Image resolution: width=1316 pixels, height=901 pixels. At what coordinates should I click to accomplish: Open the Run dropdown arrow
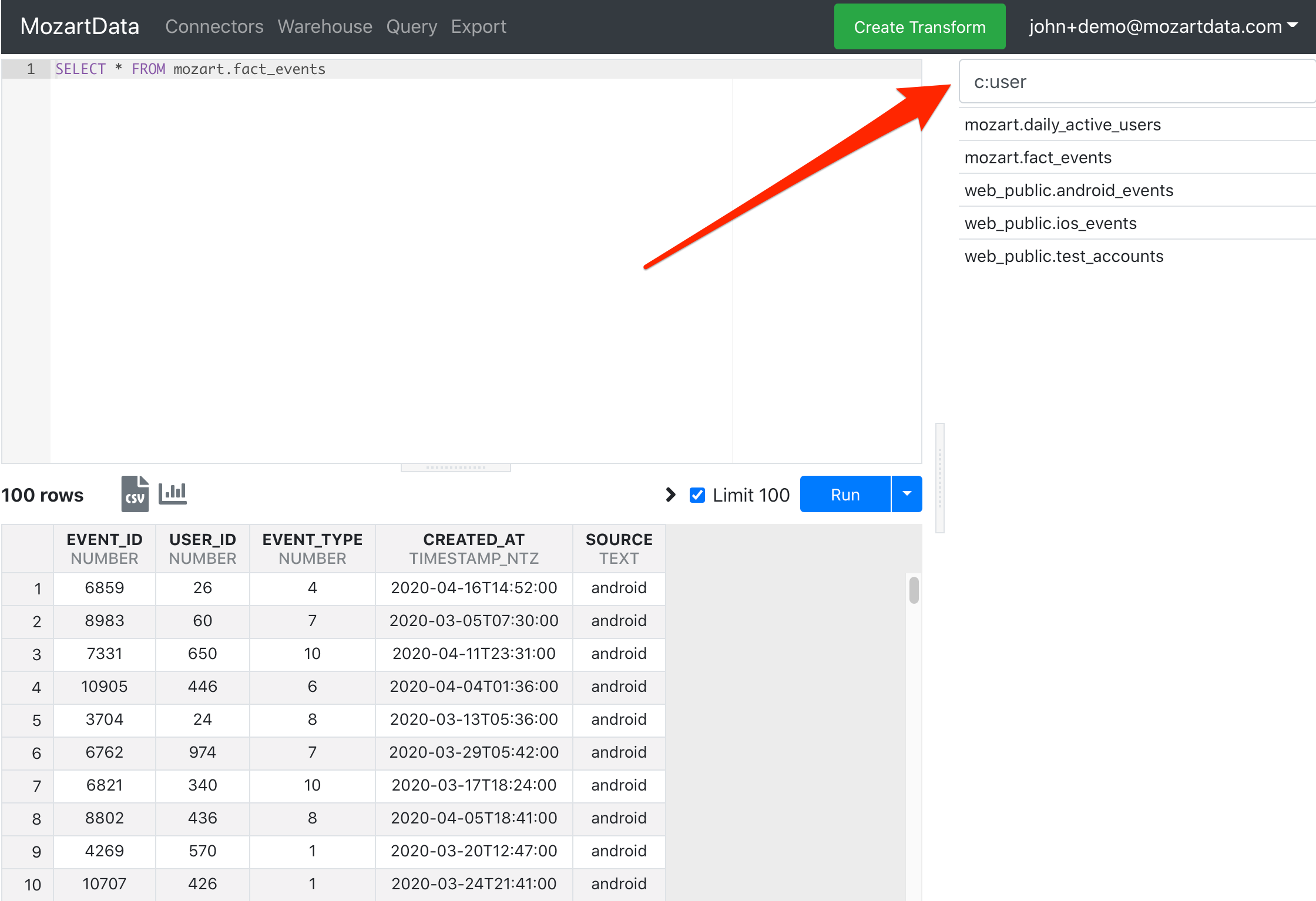pyautogui.click(x=907, y=495)
